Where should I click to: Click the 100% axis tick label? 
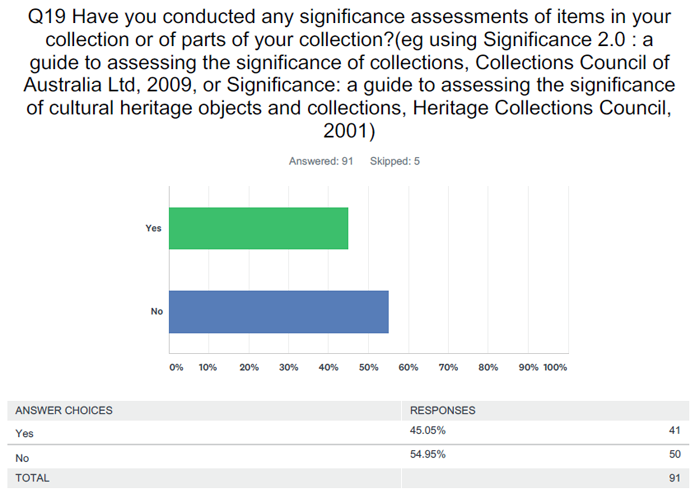coord(555,367)
